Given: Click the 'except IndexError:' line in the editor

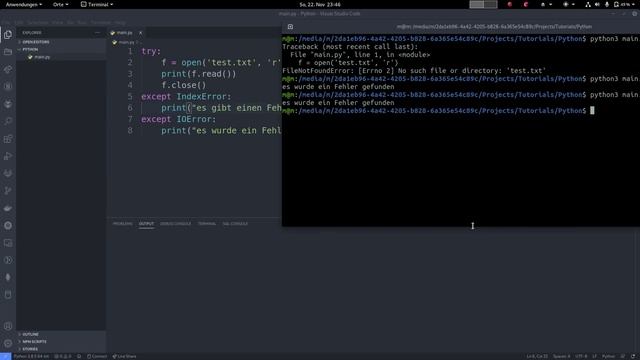Looking at the screenshot, I should 186,97.
